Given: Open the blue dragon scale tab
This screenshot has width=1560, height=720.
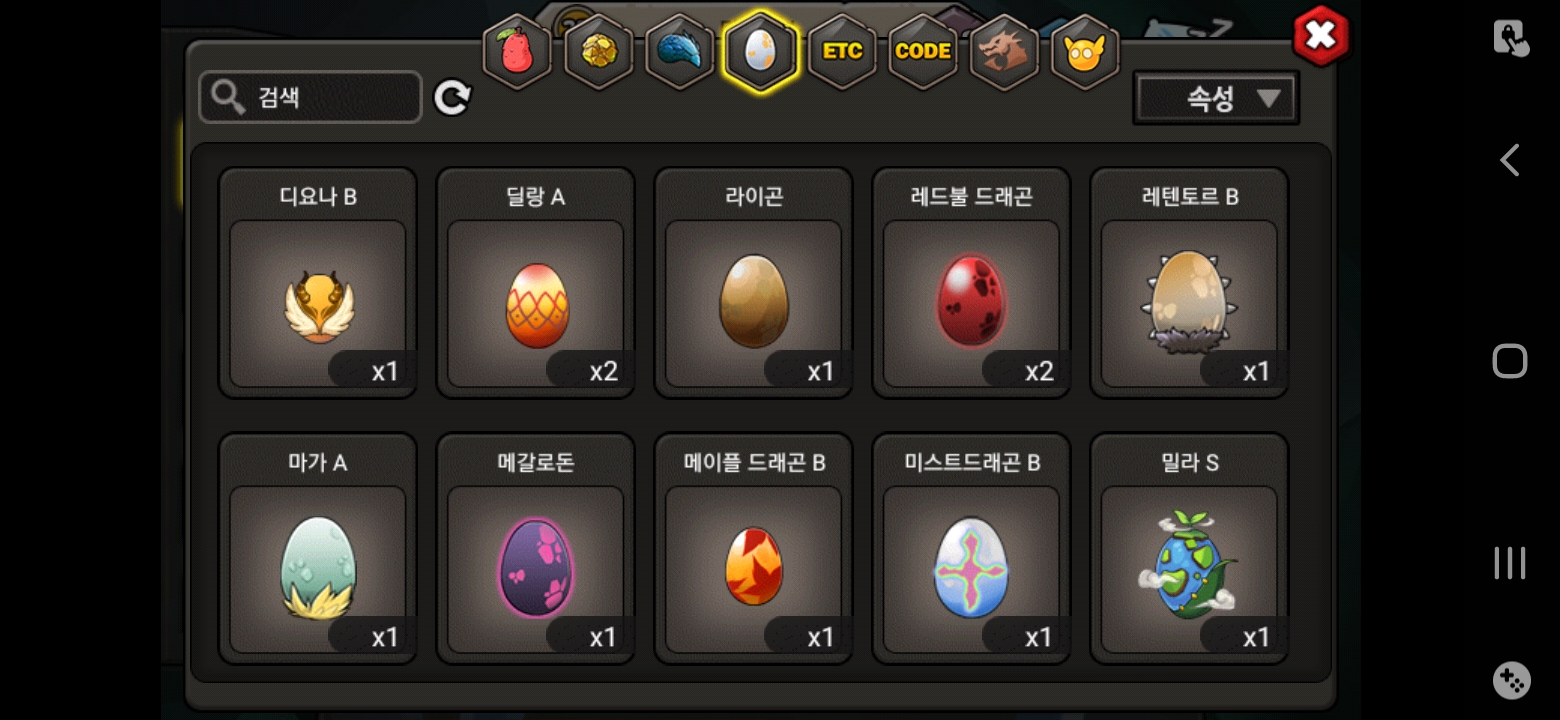Looking at the screenshot, I should click(679, 52).
